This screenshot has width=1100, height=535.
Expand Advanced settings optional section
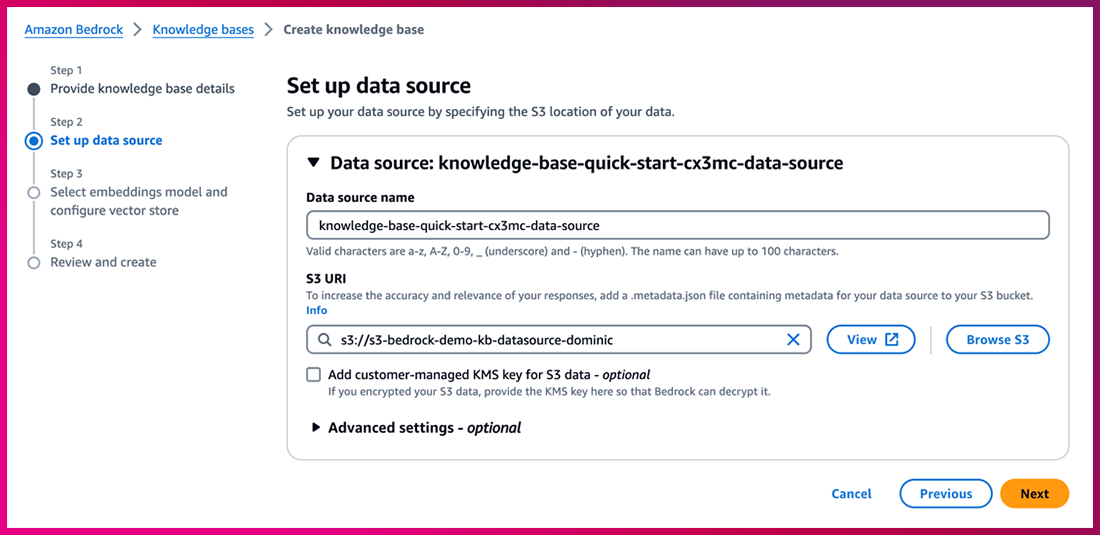[316, 427]
